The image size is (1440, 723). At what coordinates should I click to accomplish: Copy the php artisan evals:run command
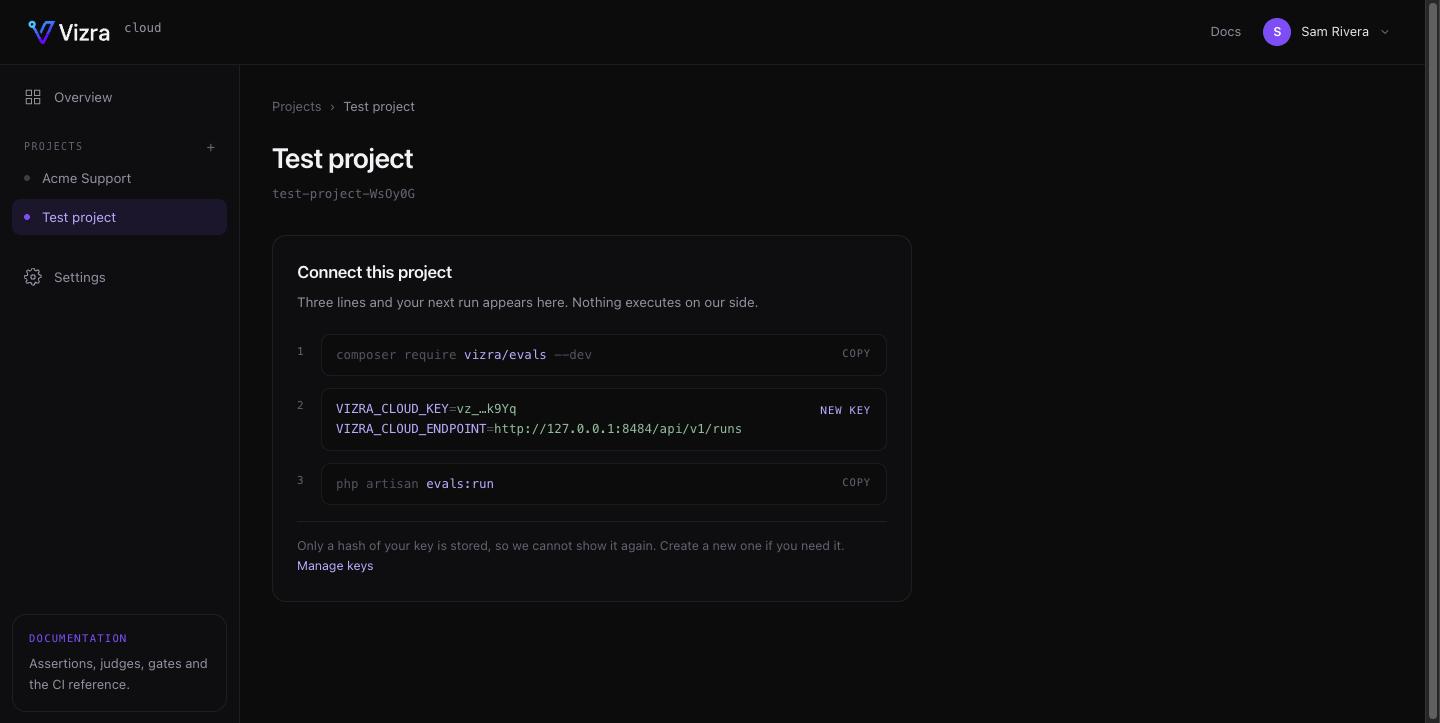(x=856, y=482)
